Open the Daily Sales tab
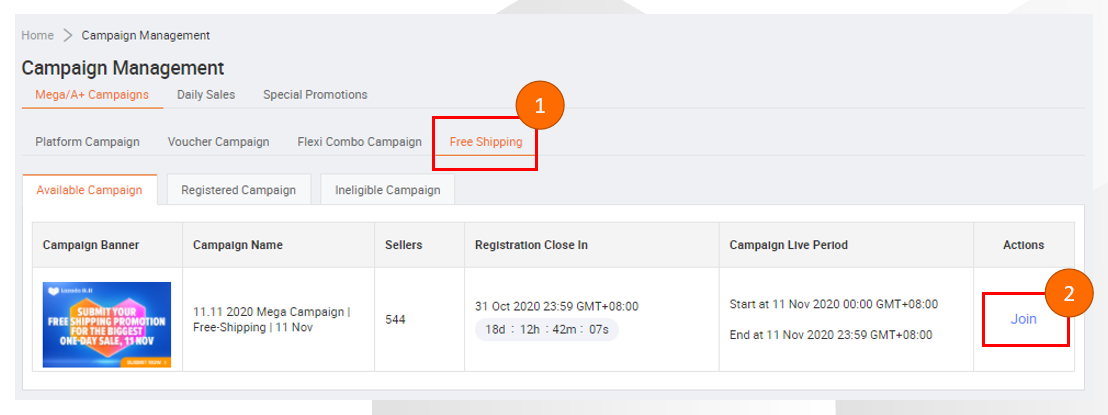This screenshot has width=1108, height=415. [x=206, y=95]
